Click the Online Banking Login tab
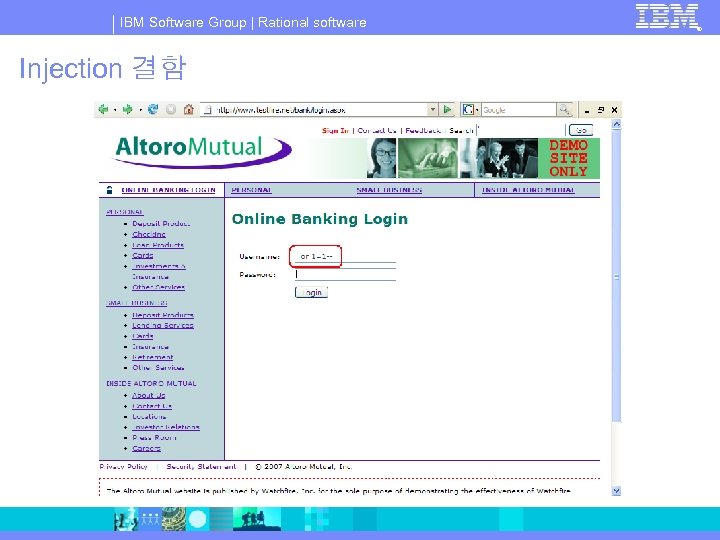720x540 pixels. pyautogui.click(x=168, y=190)
